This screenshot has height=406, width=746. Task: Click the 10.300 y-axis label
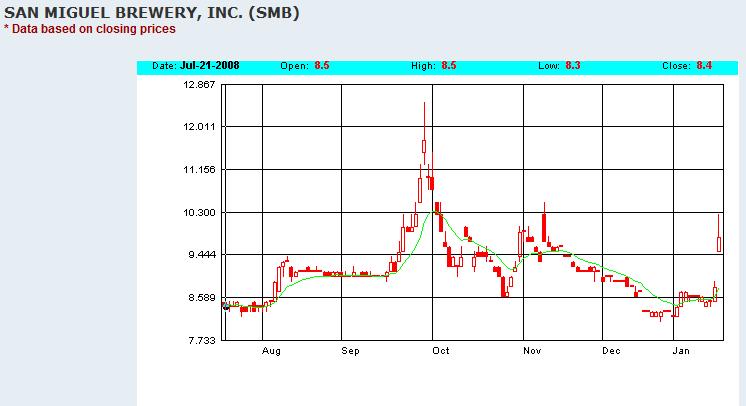tap(199, 212)
